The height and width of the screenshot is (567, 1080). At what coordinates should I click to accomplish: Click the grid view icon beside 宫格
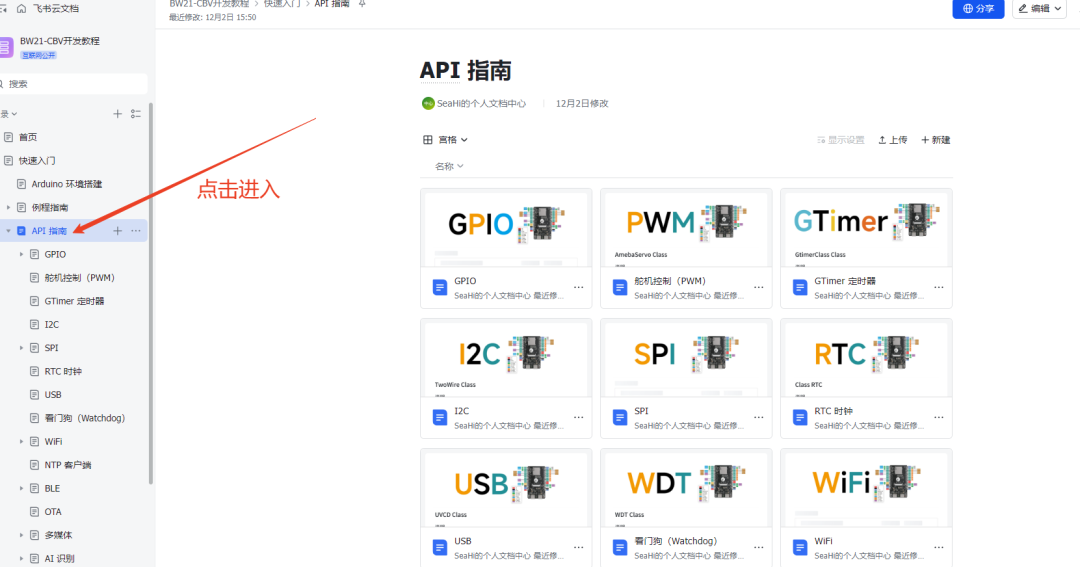pyautogui.click(x=428, y=140)
